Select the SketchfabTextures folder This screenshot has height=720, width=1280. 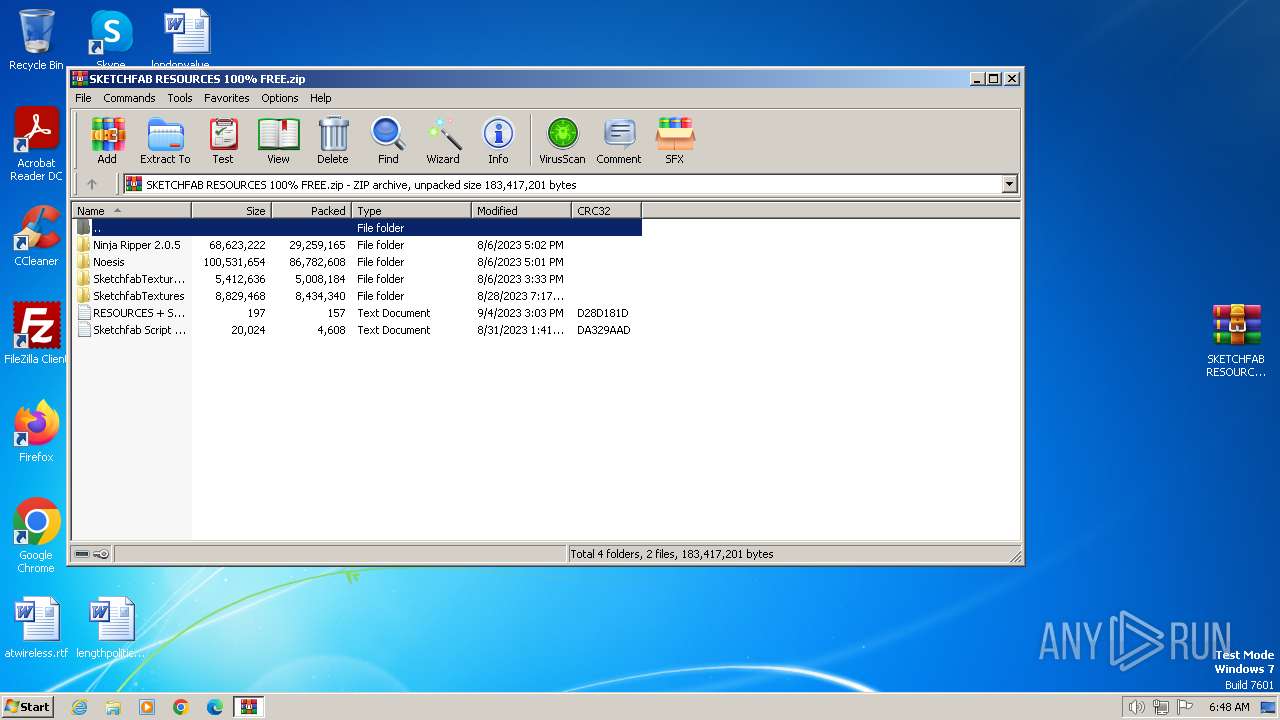tap(357, 296)
